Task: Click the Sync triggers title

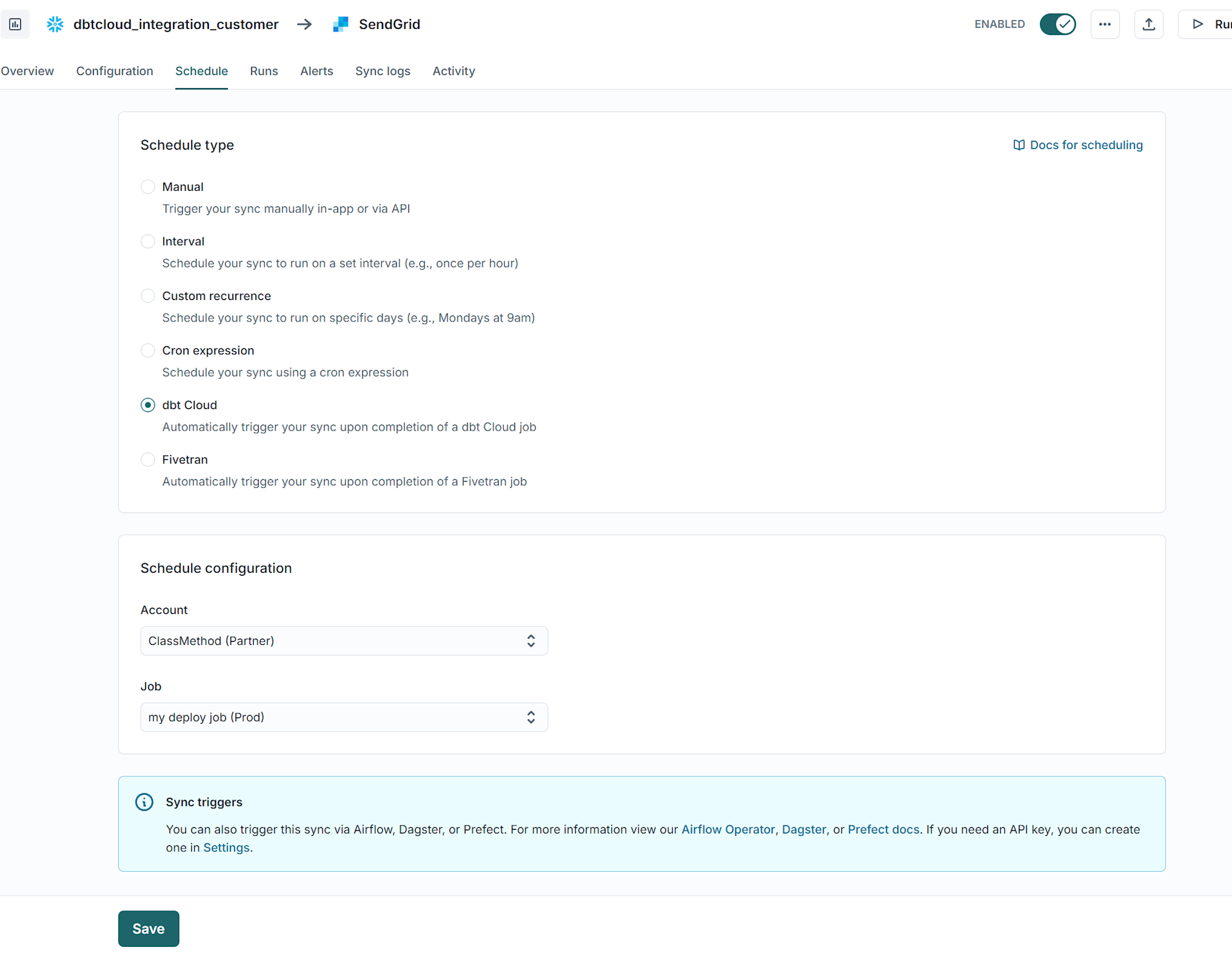Action: (204, 802)
